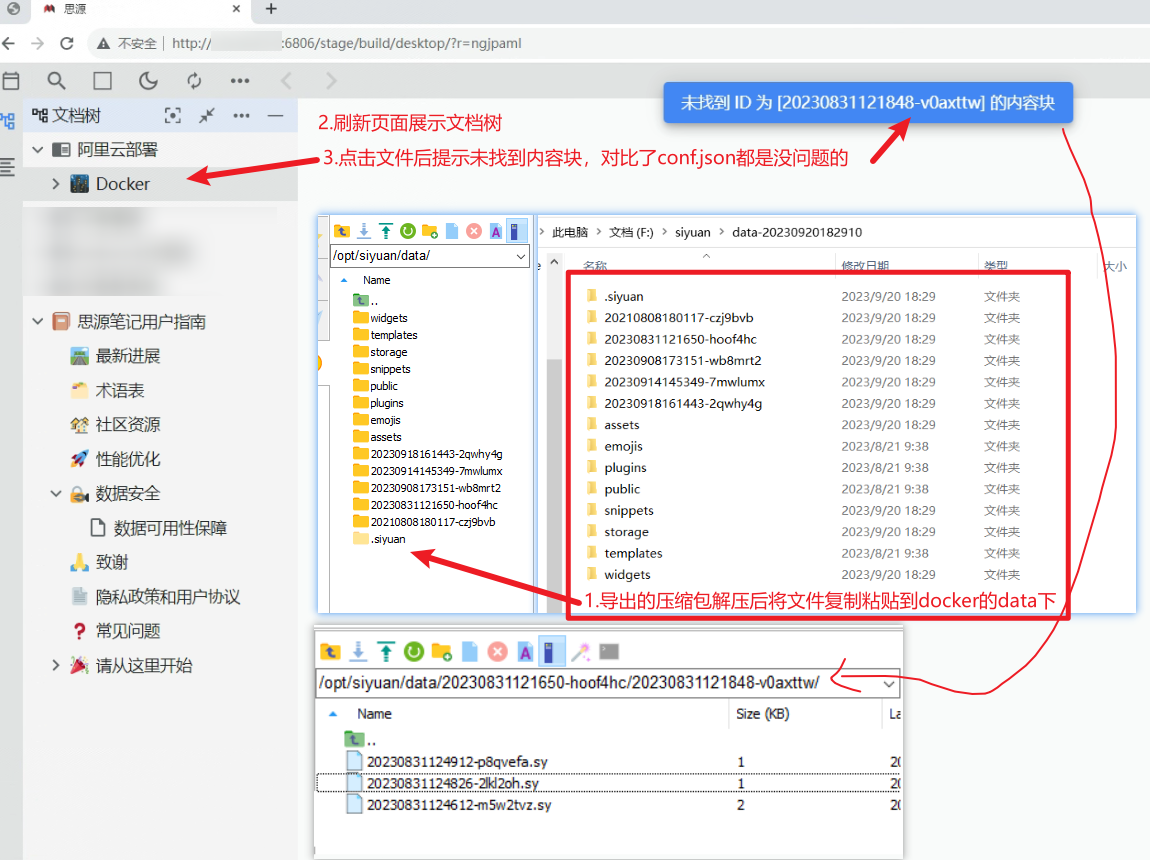
Task: Sort by Size (KB) column header
Action: [763, 713]
